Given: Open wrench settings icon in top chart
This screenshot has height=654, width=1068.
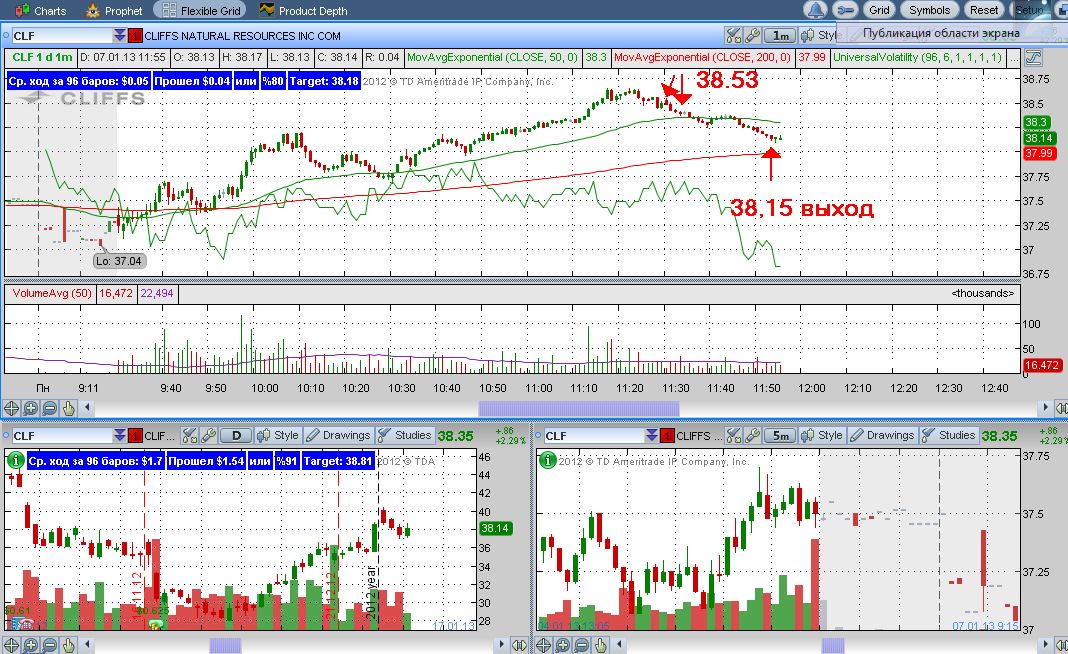Looking at the screenshot, I should coord(752,35).
